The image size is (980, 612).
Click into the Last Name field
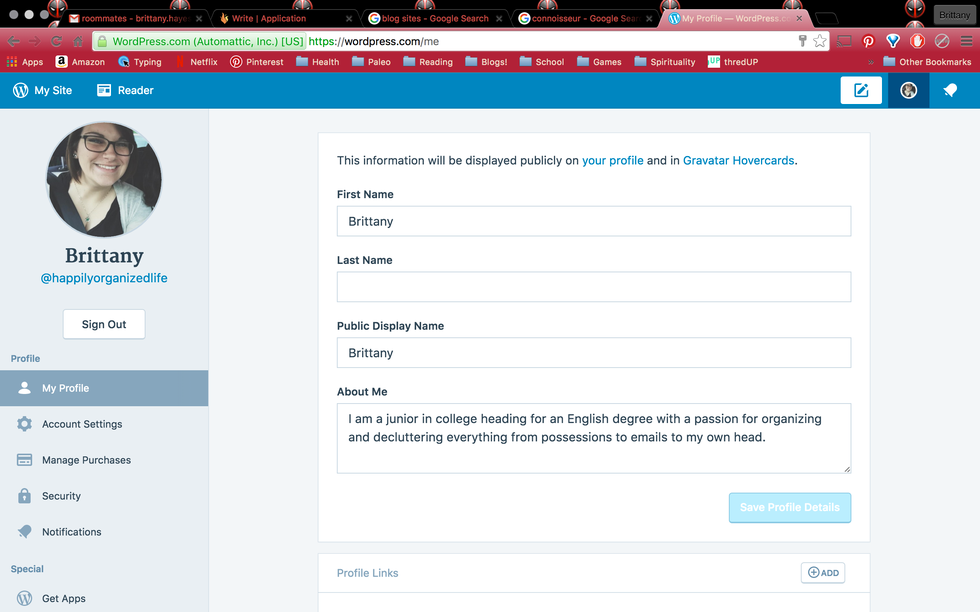[x=593, y=287]
